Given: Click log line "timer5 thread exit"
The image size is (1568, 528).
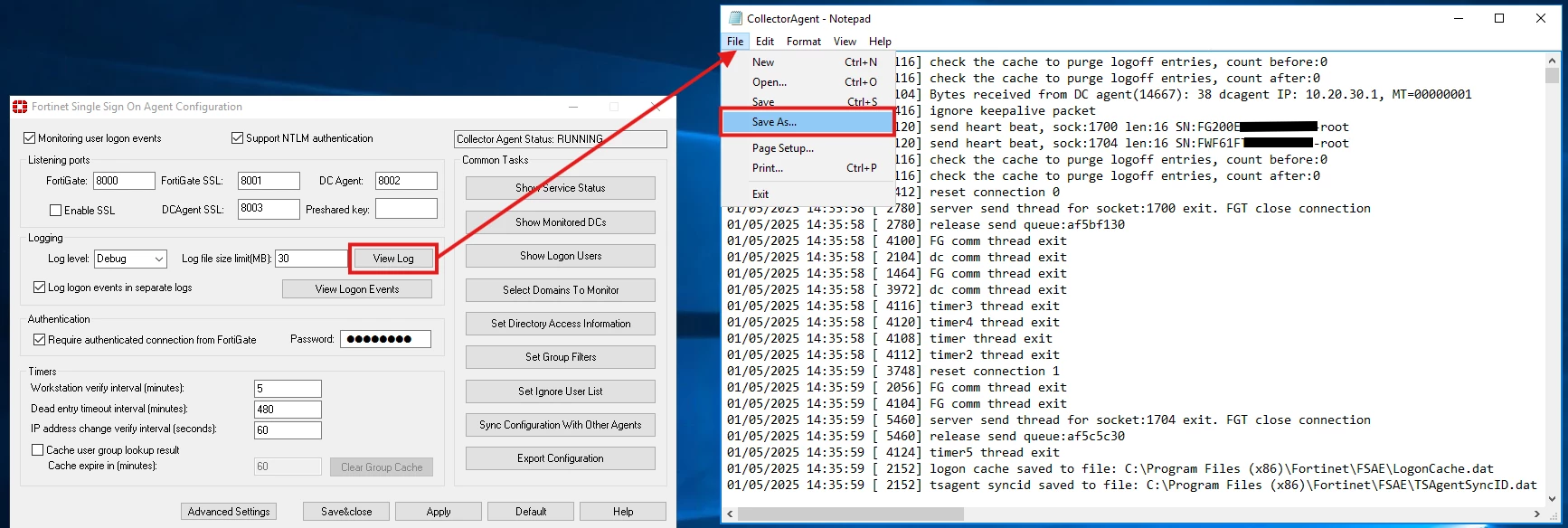Looking at the screenshot, I should pyautogui.click(x=893, y=452).
